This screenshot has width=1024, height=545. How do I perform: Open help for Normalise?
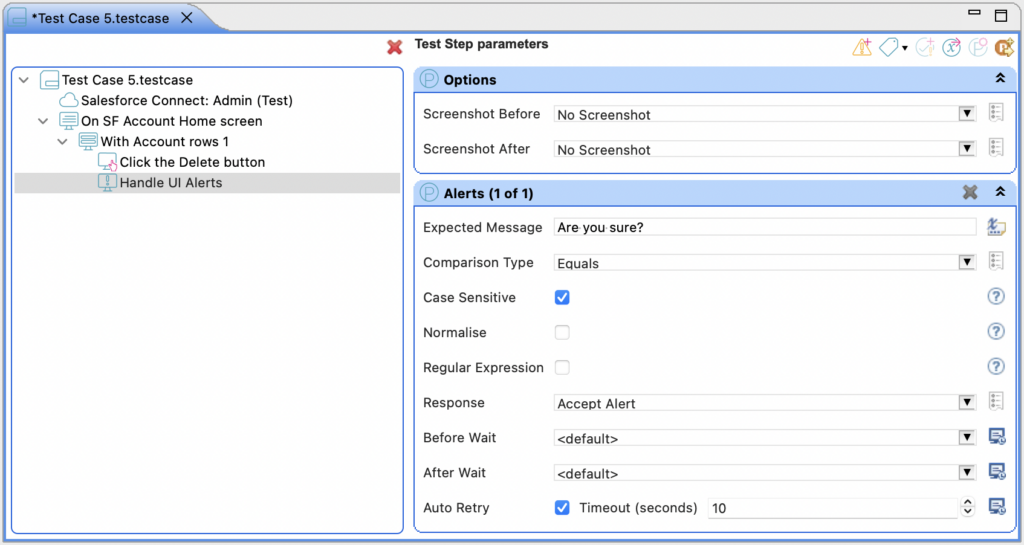[x=996, y=332]
